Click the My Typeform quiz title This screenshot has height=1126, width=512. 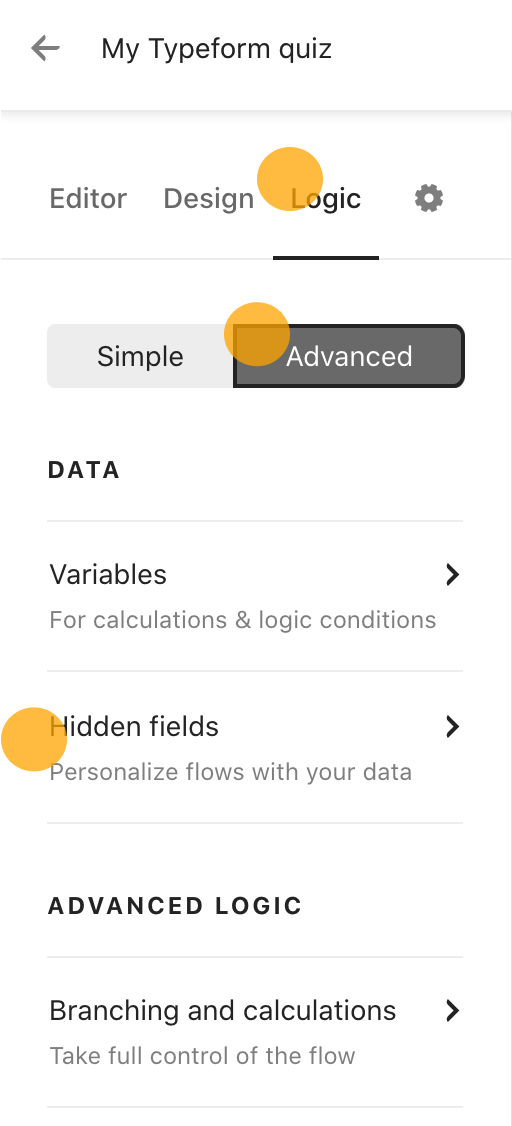tap(216, 49)
